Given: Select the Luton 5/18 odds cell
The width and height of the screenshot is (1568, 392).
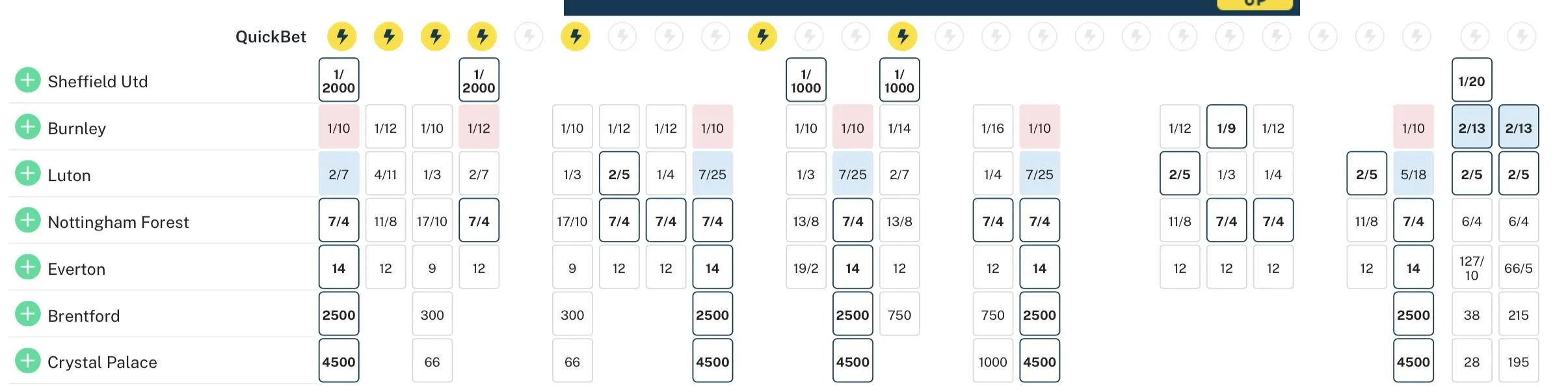Looking at the screenshot, I should pos(1413,175).
